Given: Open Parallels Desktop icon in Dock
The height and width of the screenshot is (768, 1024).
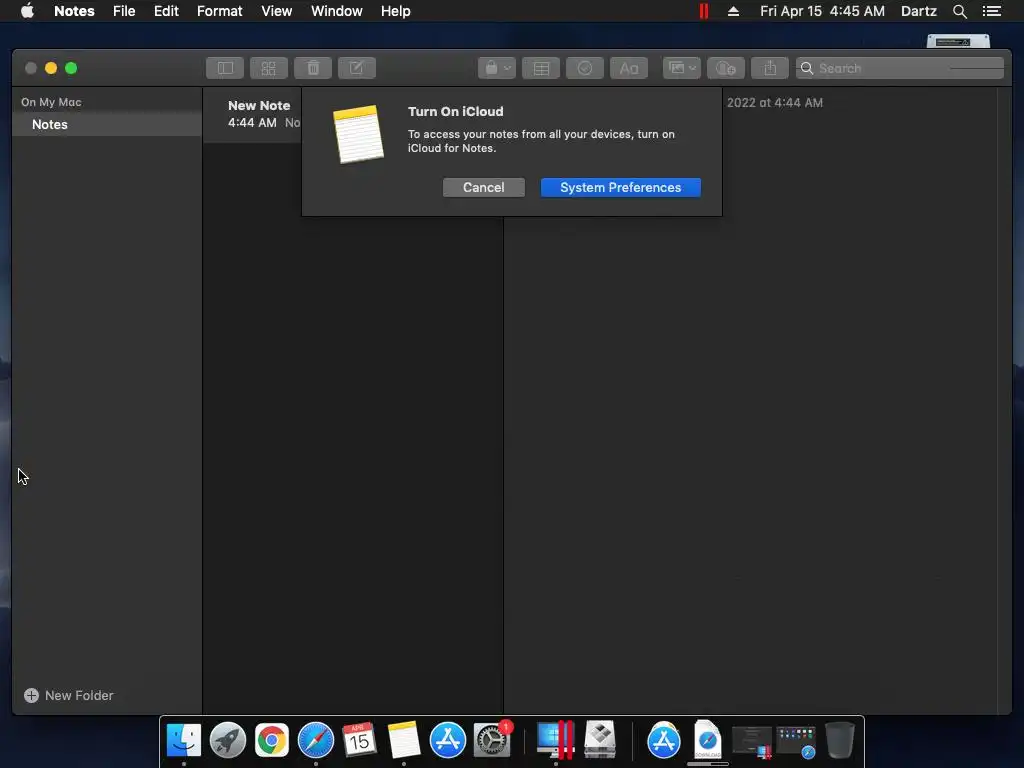Looking at the screenshot, I should (555, 740).
